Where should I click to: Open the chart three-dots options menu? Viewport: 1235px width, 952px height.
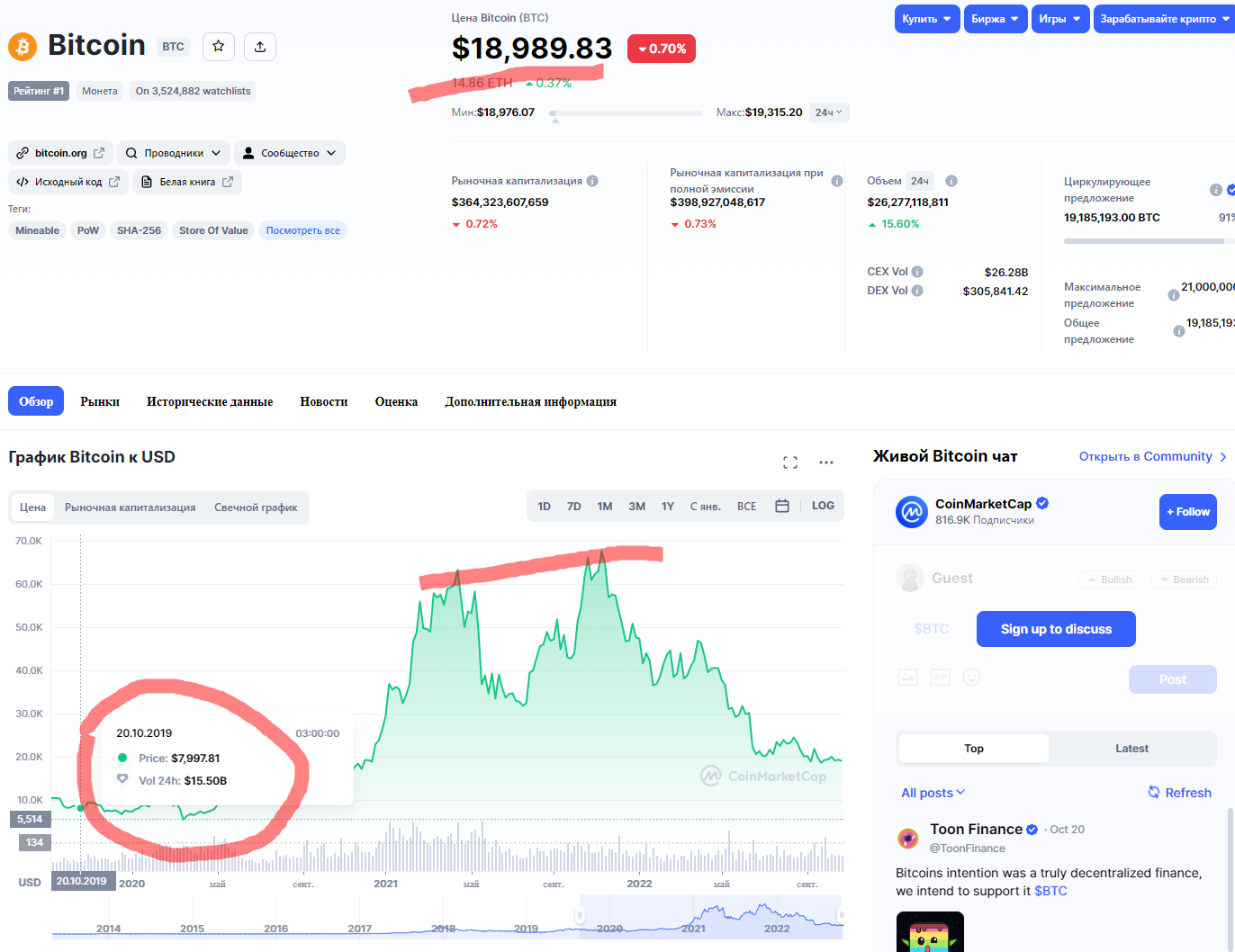click(x=826, y=463)
